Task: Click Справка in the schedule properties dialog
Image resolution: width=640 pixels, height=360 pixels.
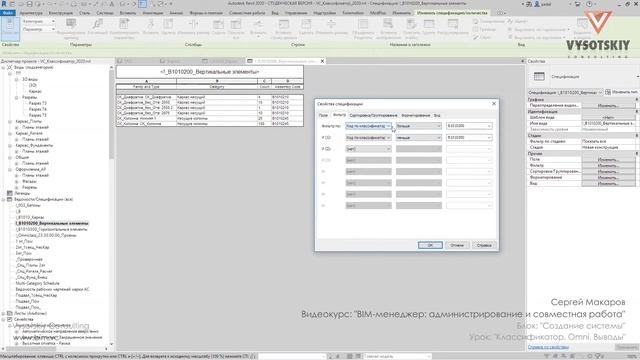Action: 484,245
